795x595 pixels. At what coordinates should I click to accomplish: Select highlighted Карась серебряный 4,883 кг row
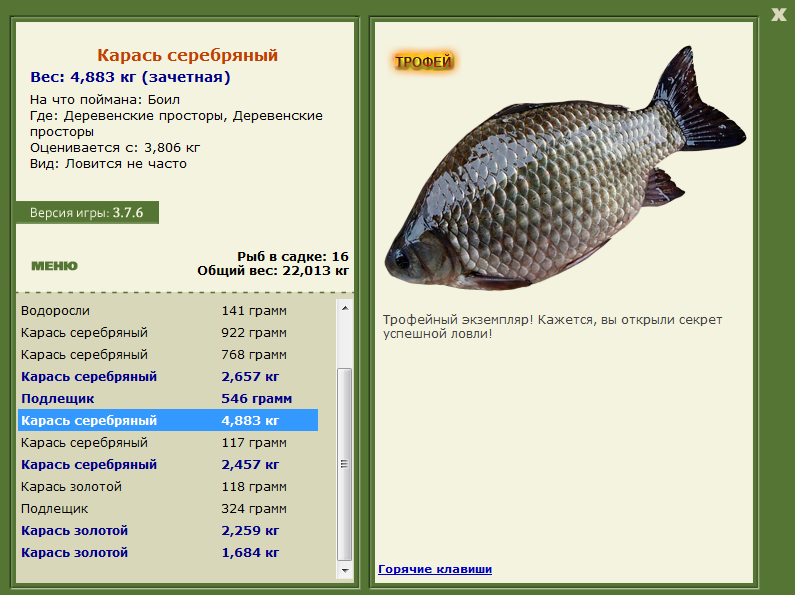pos(168,421)
